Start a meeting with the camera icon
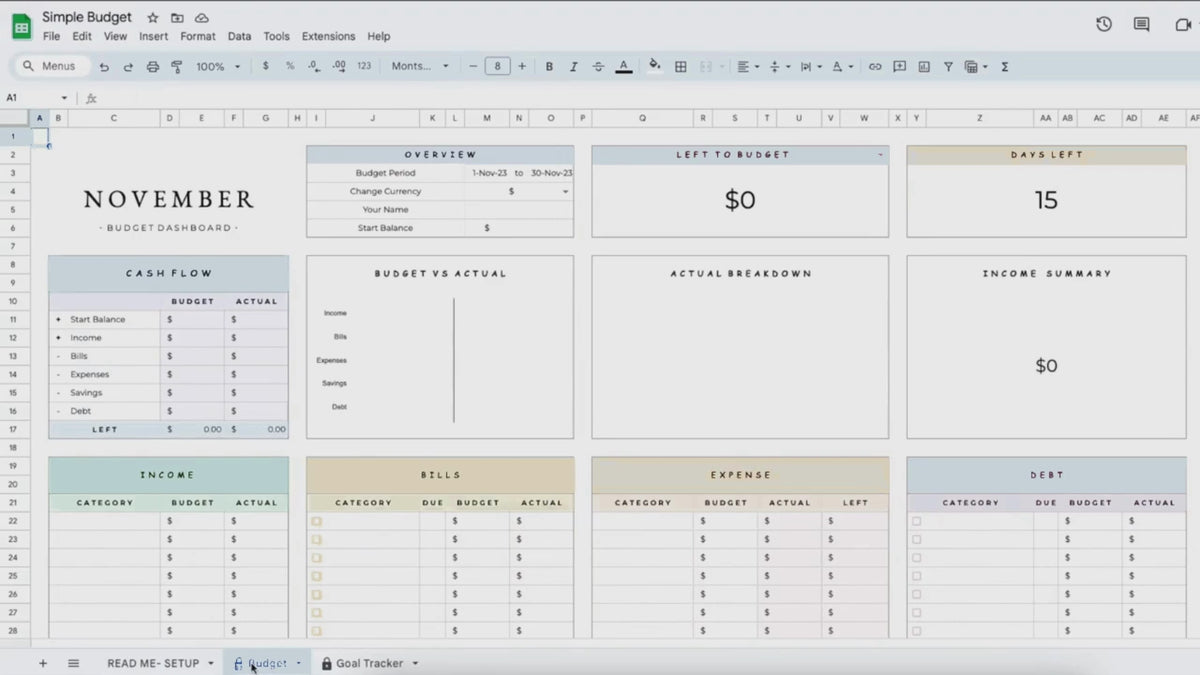This screenshot has width=1200, height=675. pos(1184,24)
